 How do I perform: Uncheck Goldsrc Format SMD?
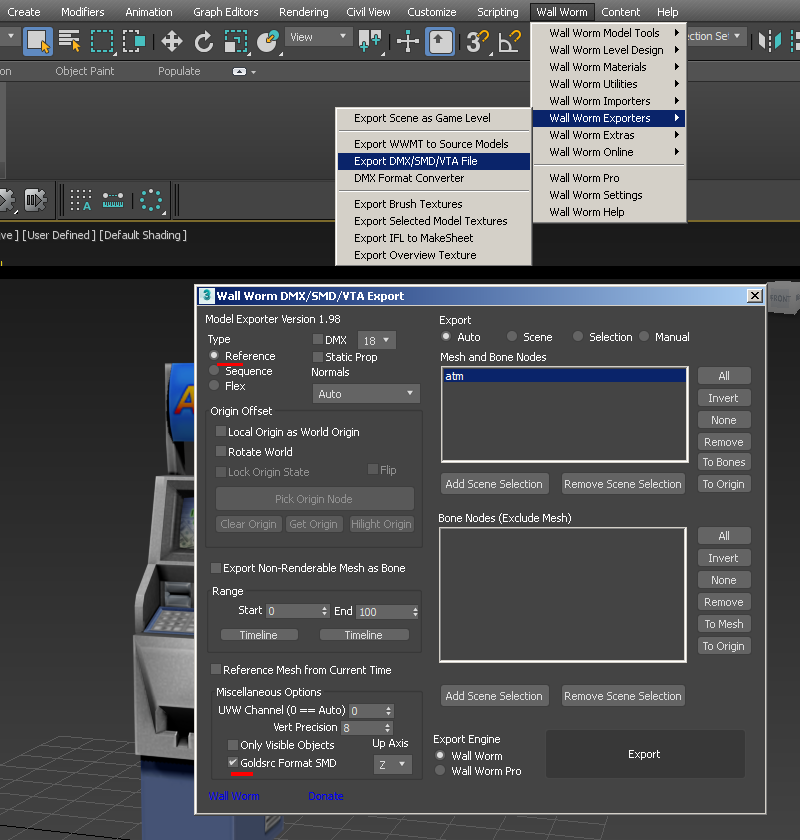tap(233, 762)
